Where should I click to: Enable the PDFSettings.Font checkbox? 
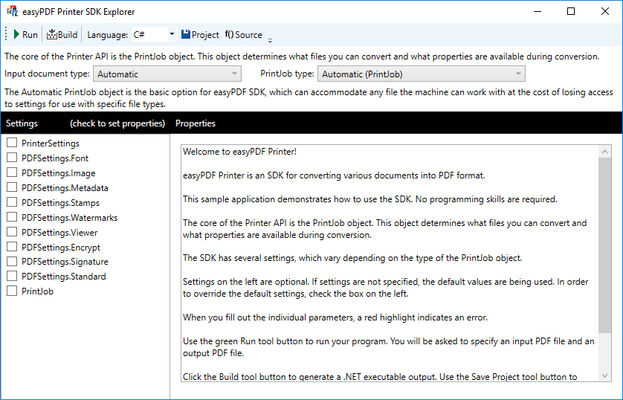pos(12,157)
